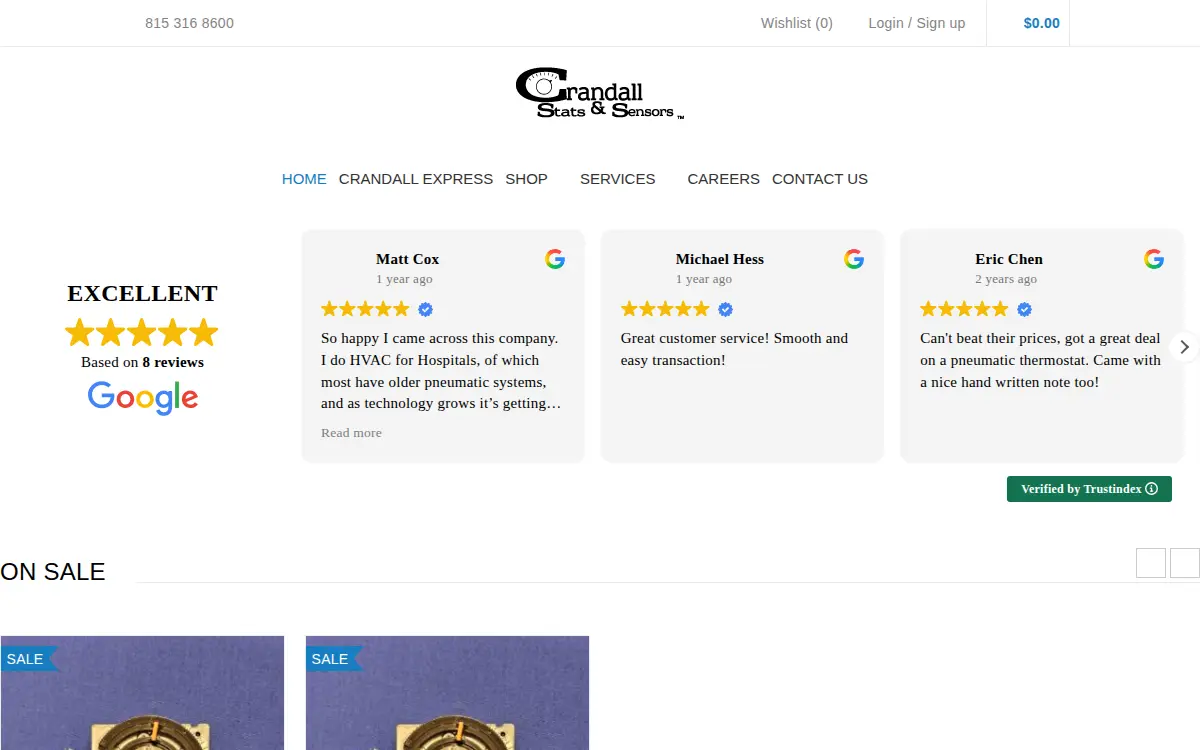The width and height of the screenshot is (1200, 750).
Task: Click the phone number 815 316 8600
Action: [x=189, y=23]
